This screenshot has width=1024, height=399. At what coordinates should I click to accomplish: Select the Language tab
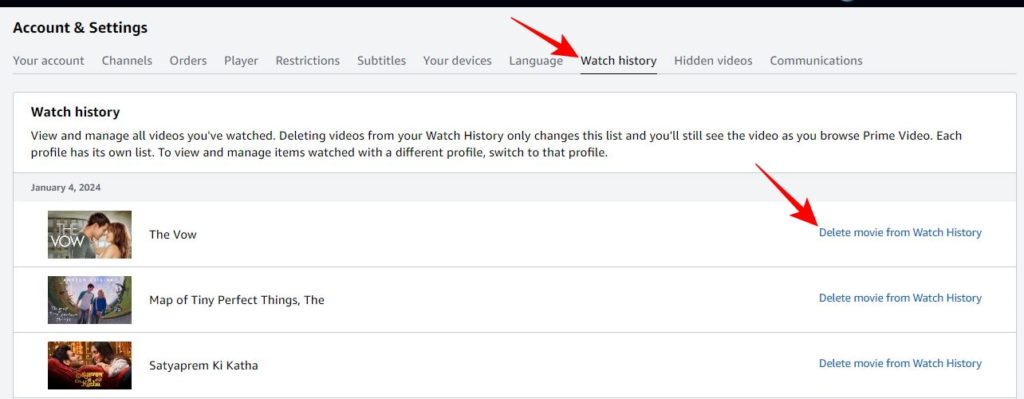click(x=536, y=61)
